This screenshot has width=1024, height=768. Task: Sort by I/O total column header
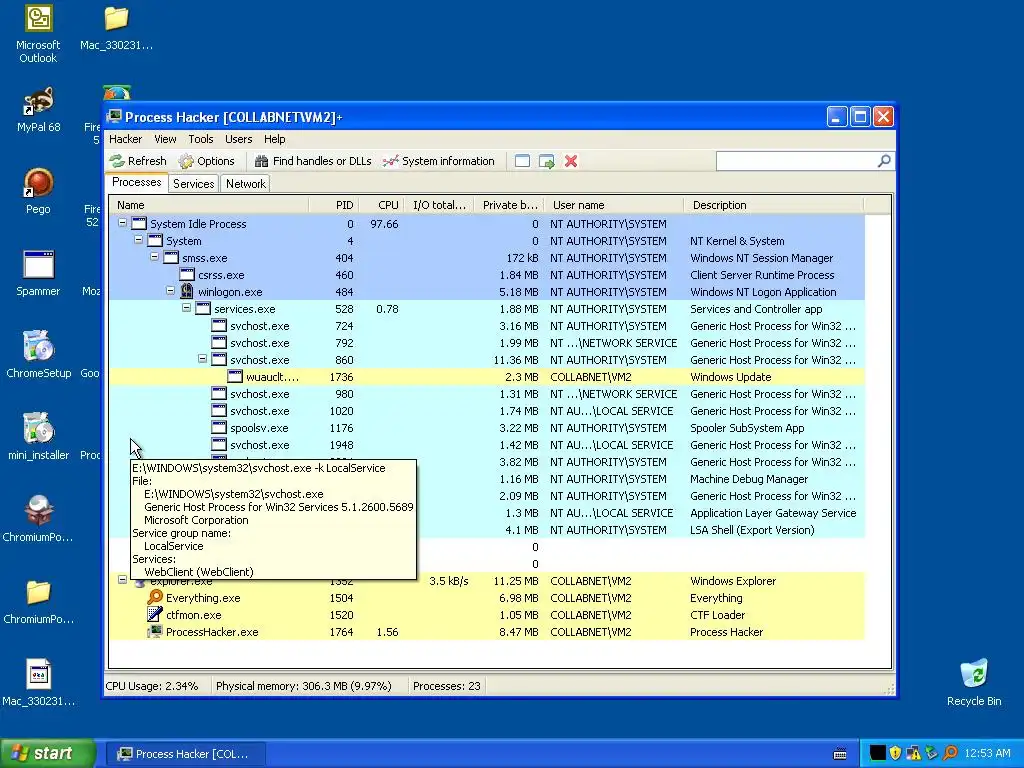pos(439,205)
